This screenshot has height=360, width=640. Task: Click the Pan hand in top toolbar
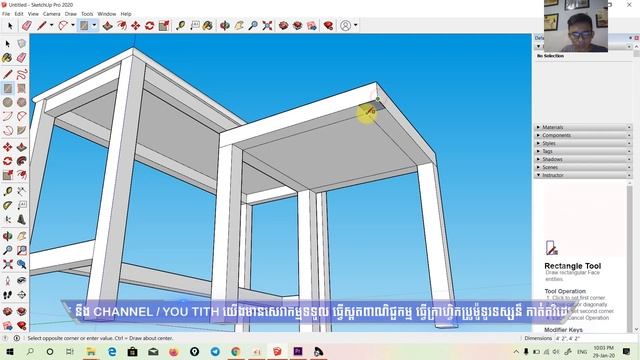(x=239, y=26)
